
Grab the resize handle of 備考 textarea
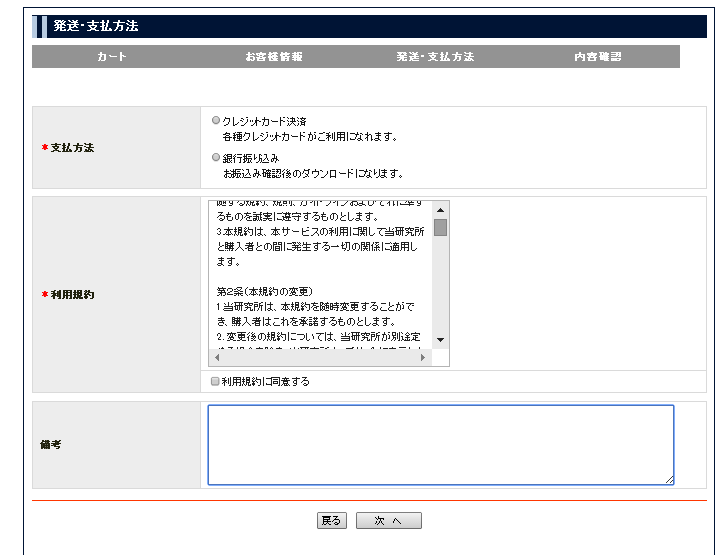pos(669,480)
